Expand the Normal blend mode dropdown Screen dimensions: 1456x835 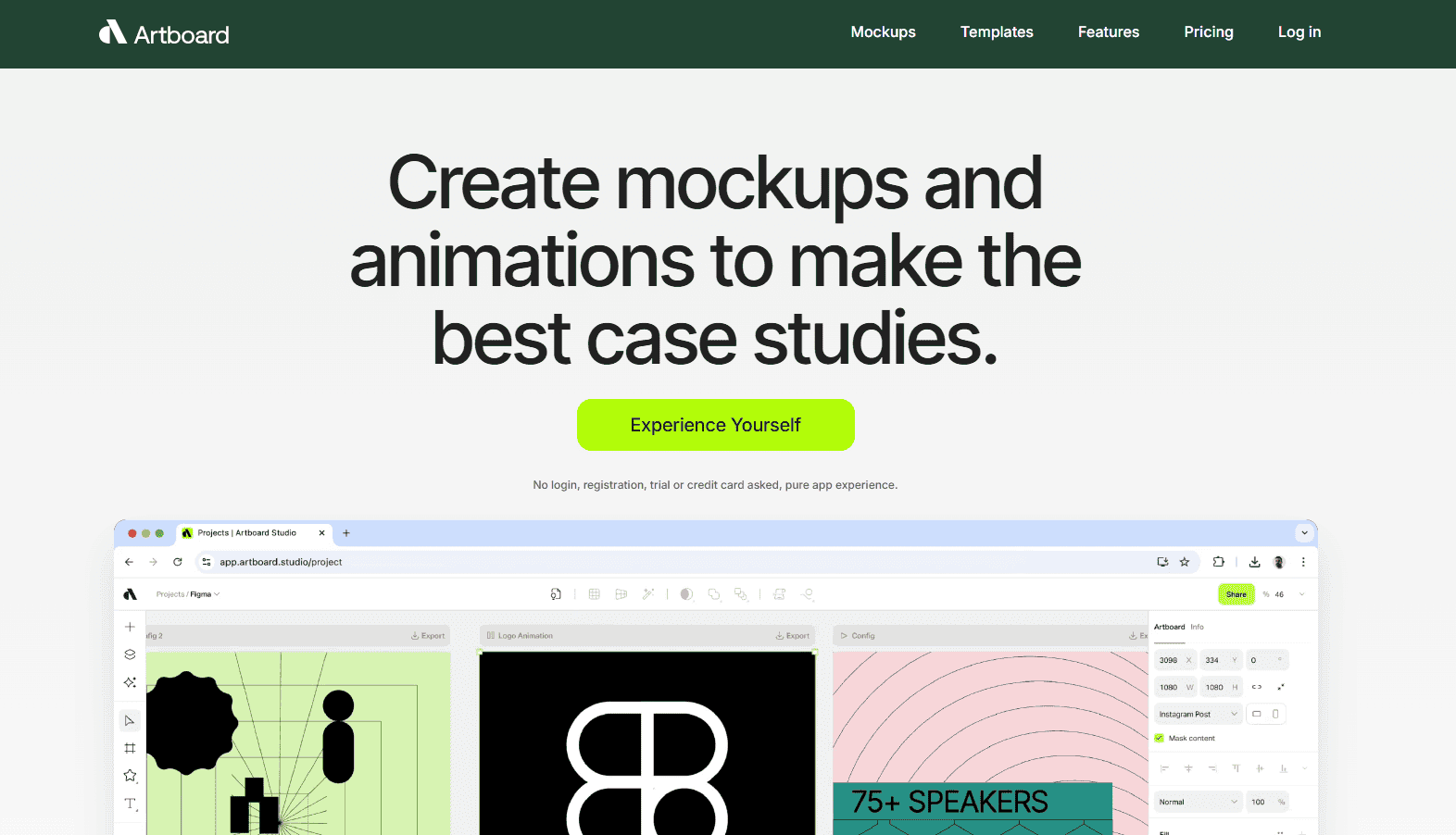click(1198, 802)
